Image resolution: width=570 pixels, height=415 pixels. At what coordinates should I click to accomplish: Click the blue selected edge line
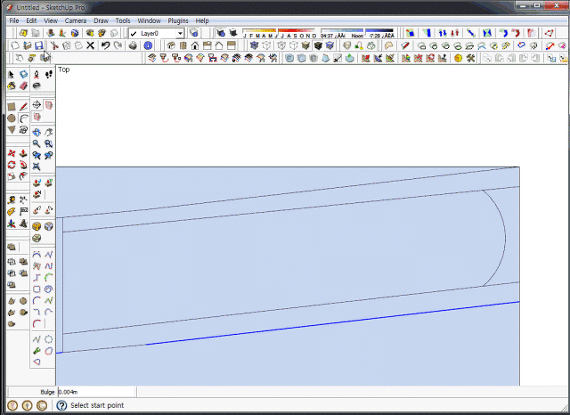(x=332, y=323)
